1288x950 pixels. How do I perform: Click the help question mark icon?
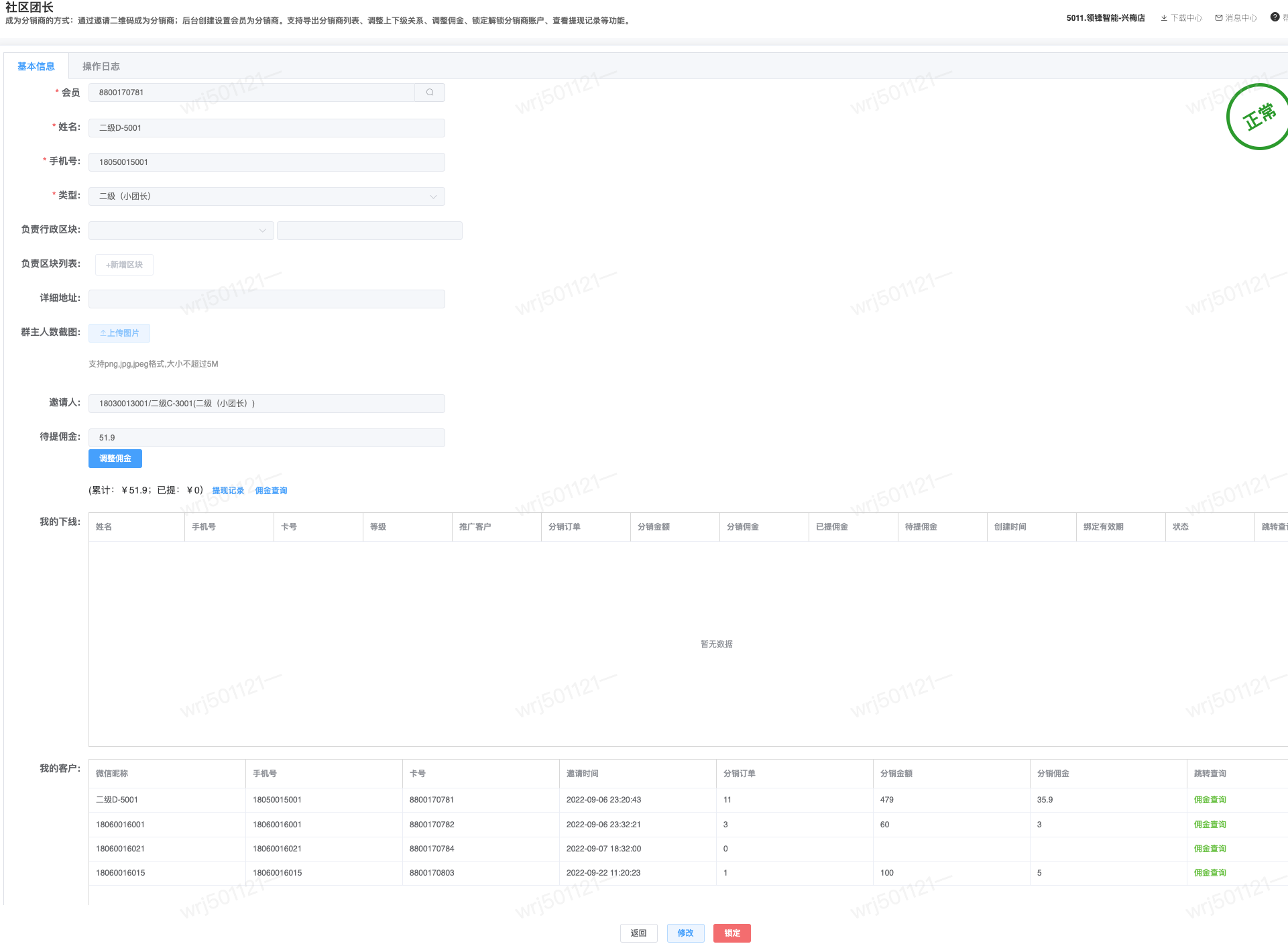coord(1275,17)
